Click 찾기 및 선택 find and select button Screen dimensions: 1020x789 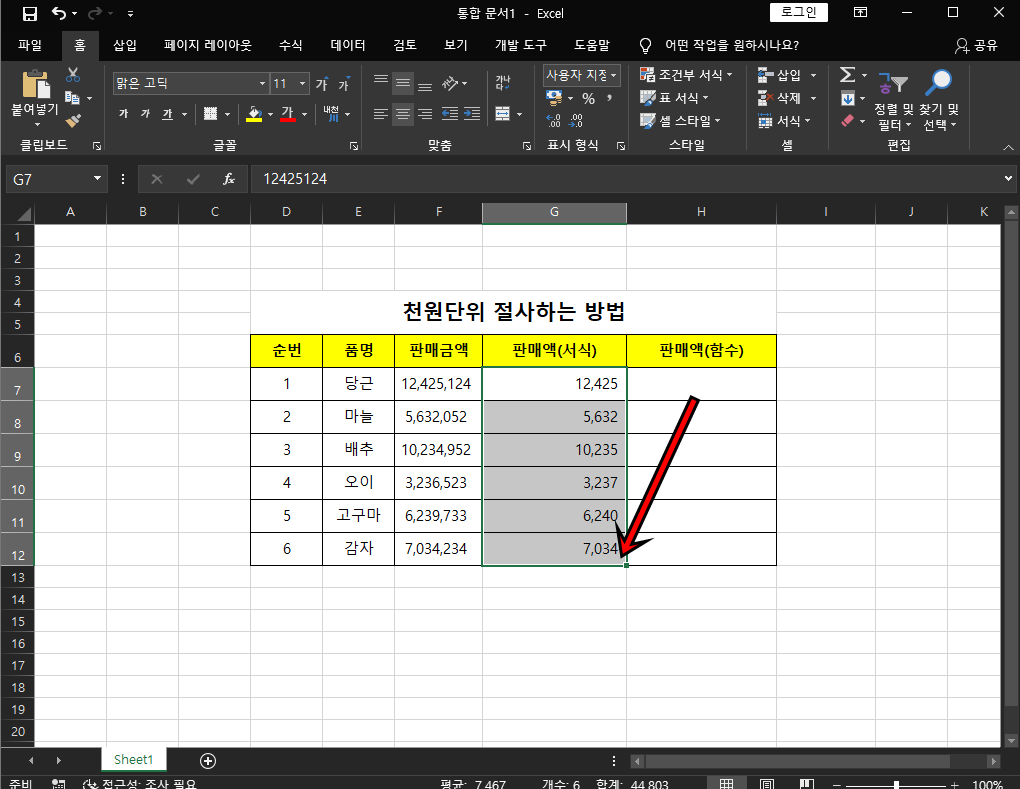pos(939,100)
